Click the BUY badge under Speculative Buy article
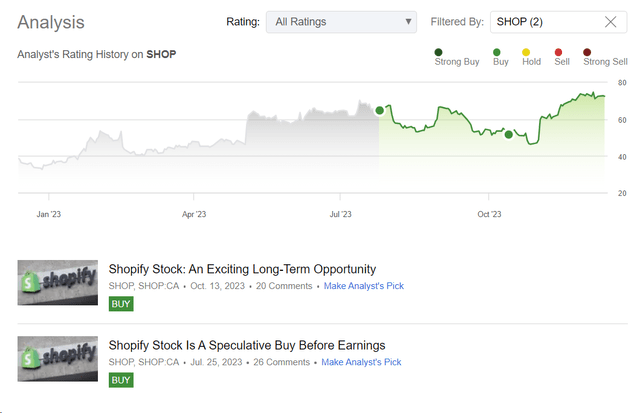The image size is (640, 413). point(121,380)
